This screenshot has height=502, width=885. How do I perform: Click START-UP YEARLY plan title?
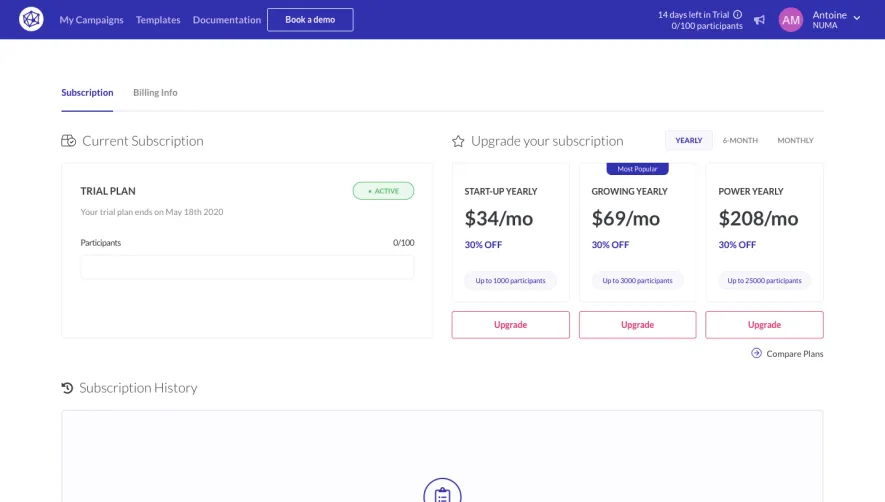point(501,191)
